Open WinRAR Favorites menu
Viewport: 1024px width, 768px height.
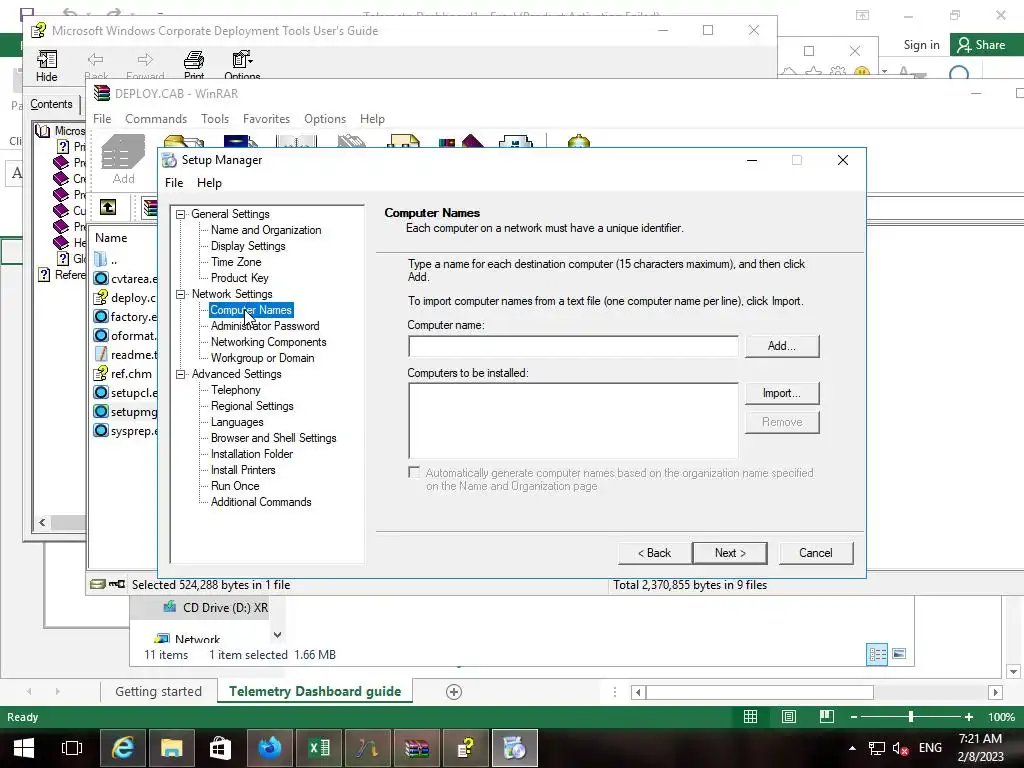(266, 119)
